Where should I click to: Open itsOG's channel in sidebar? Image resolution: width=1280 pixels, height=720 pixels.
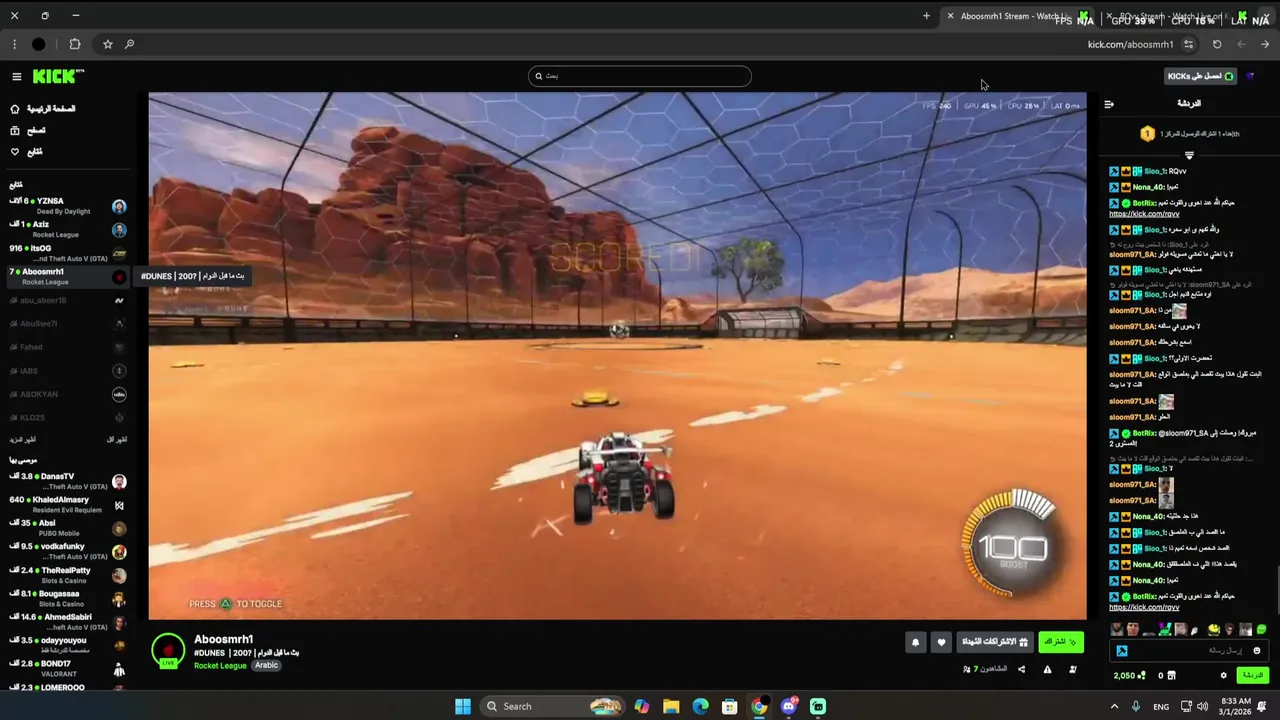66,252
